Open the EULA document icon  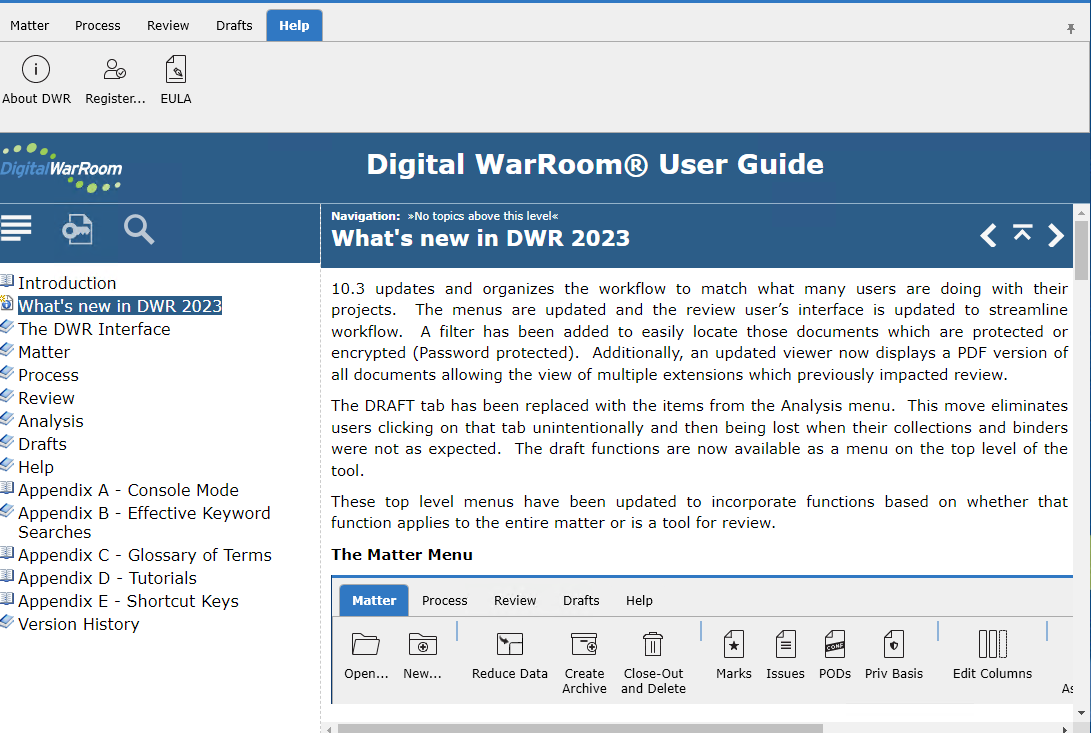176,70
